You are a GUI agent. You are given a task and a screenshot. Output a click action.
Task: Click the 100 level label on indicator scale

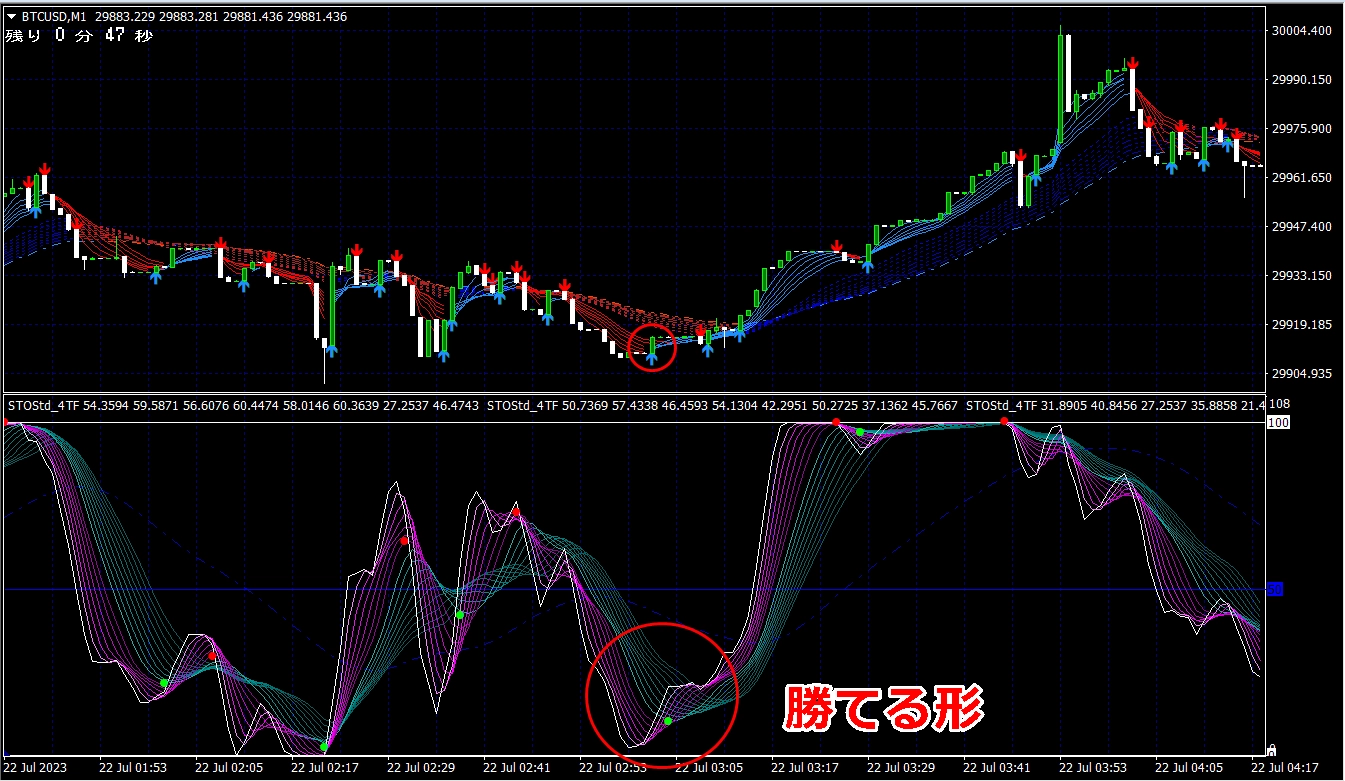click(1276, 423)
